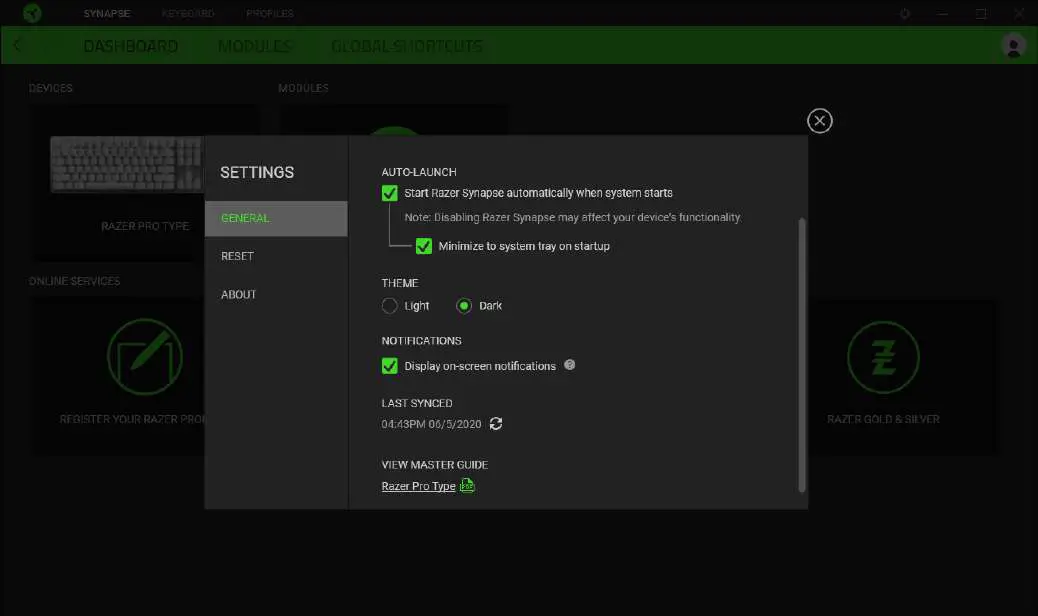This screenshot has width=1038, height=616.
Task: Click the settings panel vertical scrollbar
Action: click(x=801, y=353)
